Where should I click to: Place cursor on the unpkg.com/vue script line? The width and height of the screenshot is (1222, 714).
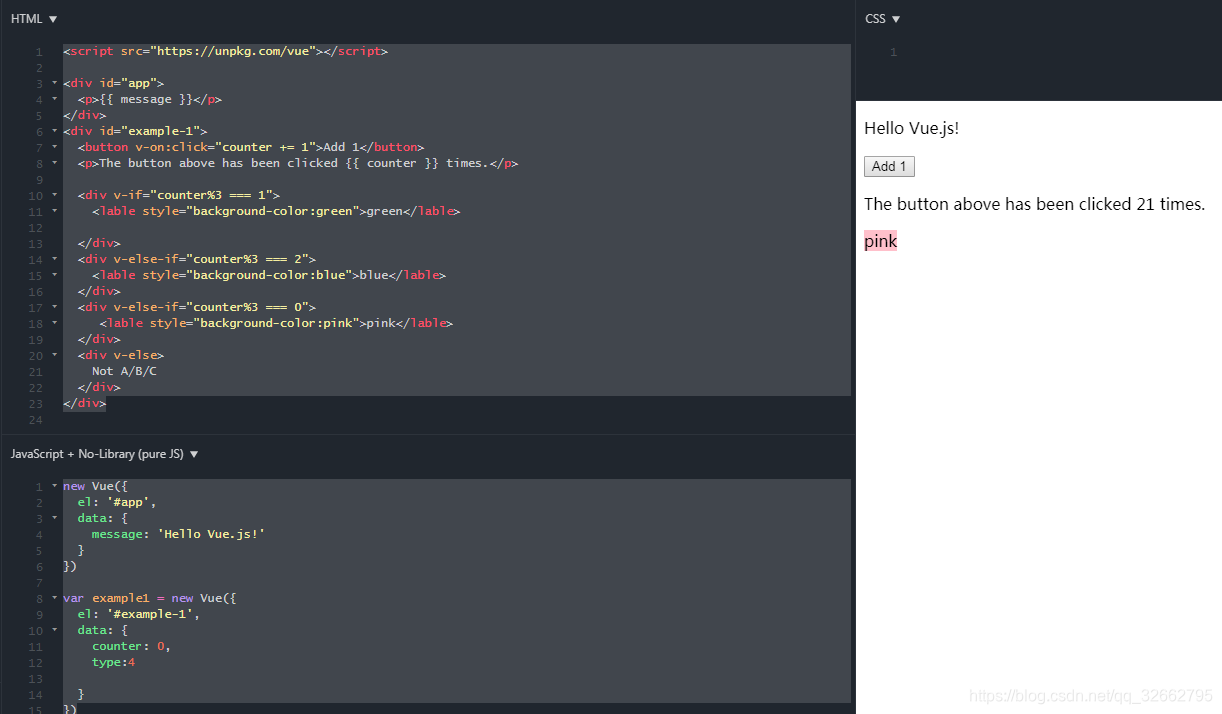225,51
